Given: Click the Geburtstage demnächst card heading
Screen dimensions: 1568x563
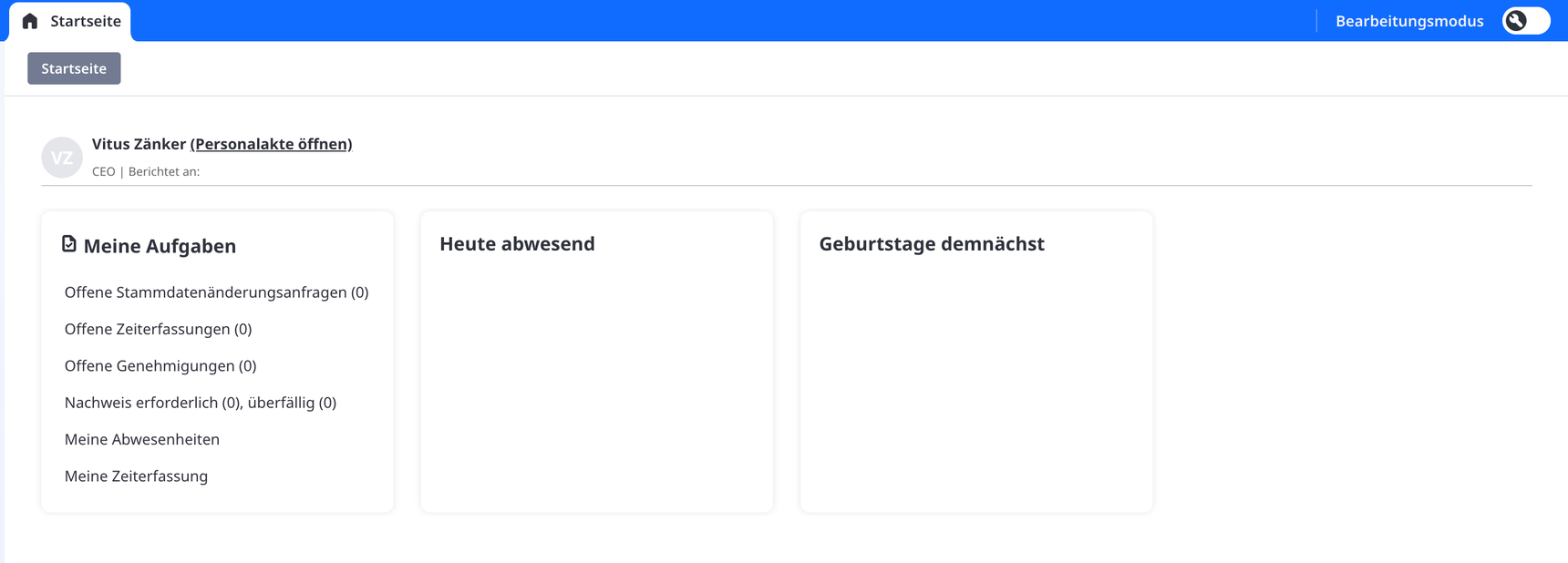Looking at the screenshot, I should point(932,243).
